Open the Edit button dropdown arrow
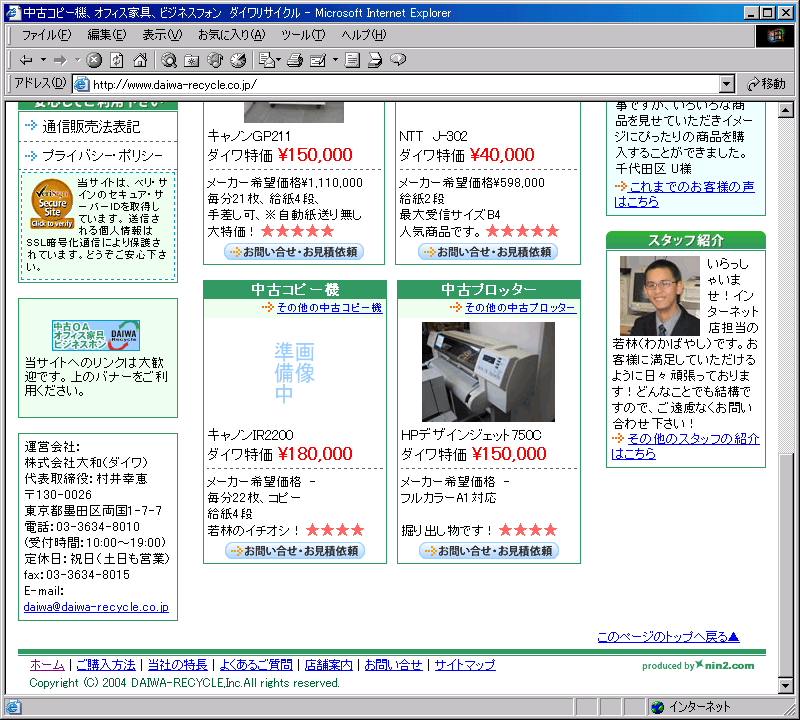800x720 pixels. pyautogui.click(x=335, y=60)
